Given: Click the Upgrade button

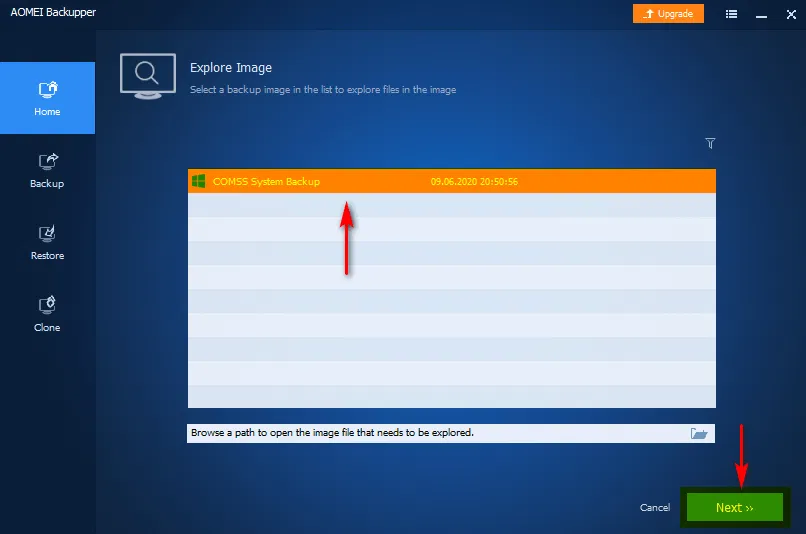Looking at the screenshot, I should click(x=668, y=14).
